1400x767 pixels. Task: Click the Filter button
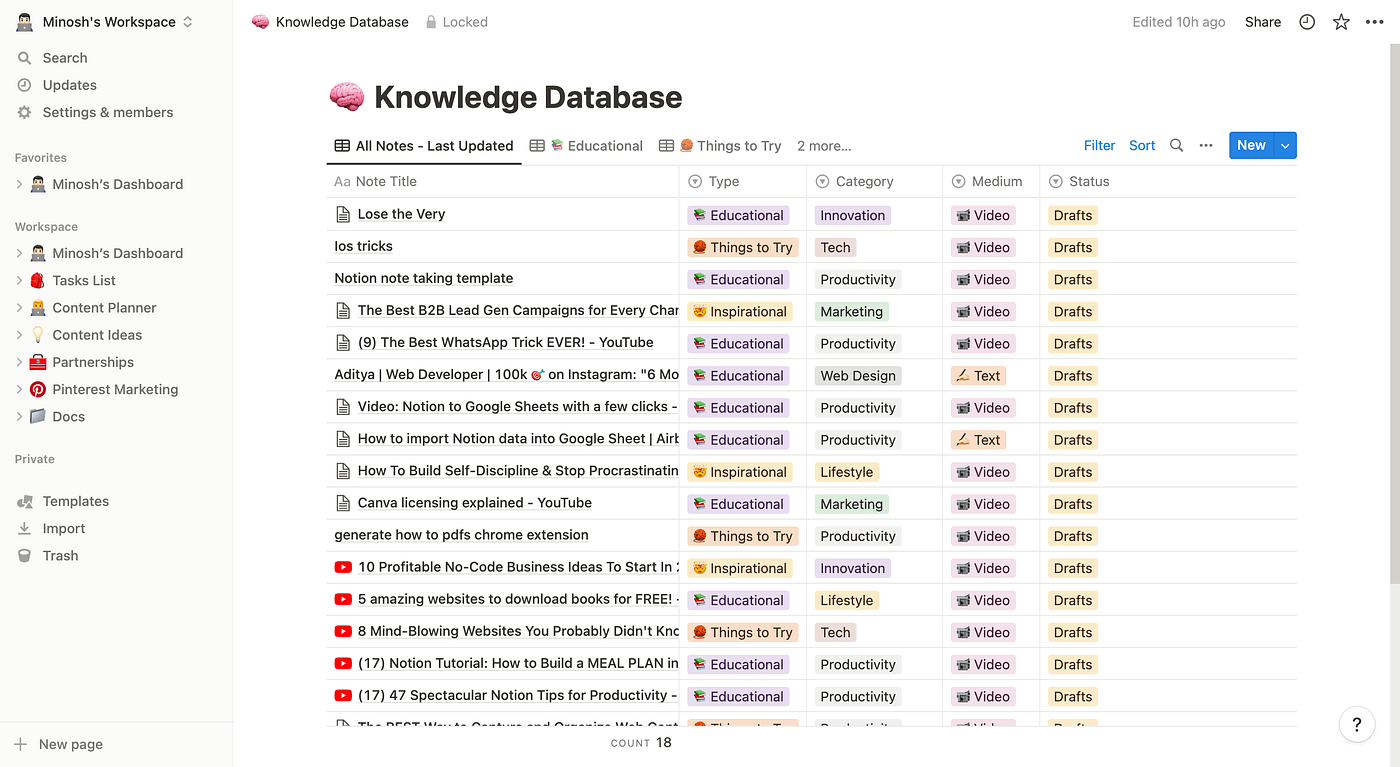coord(1099,145)
